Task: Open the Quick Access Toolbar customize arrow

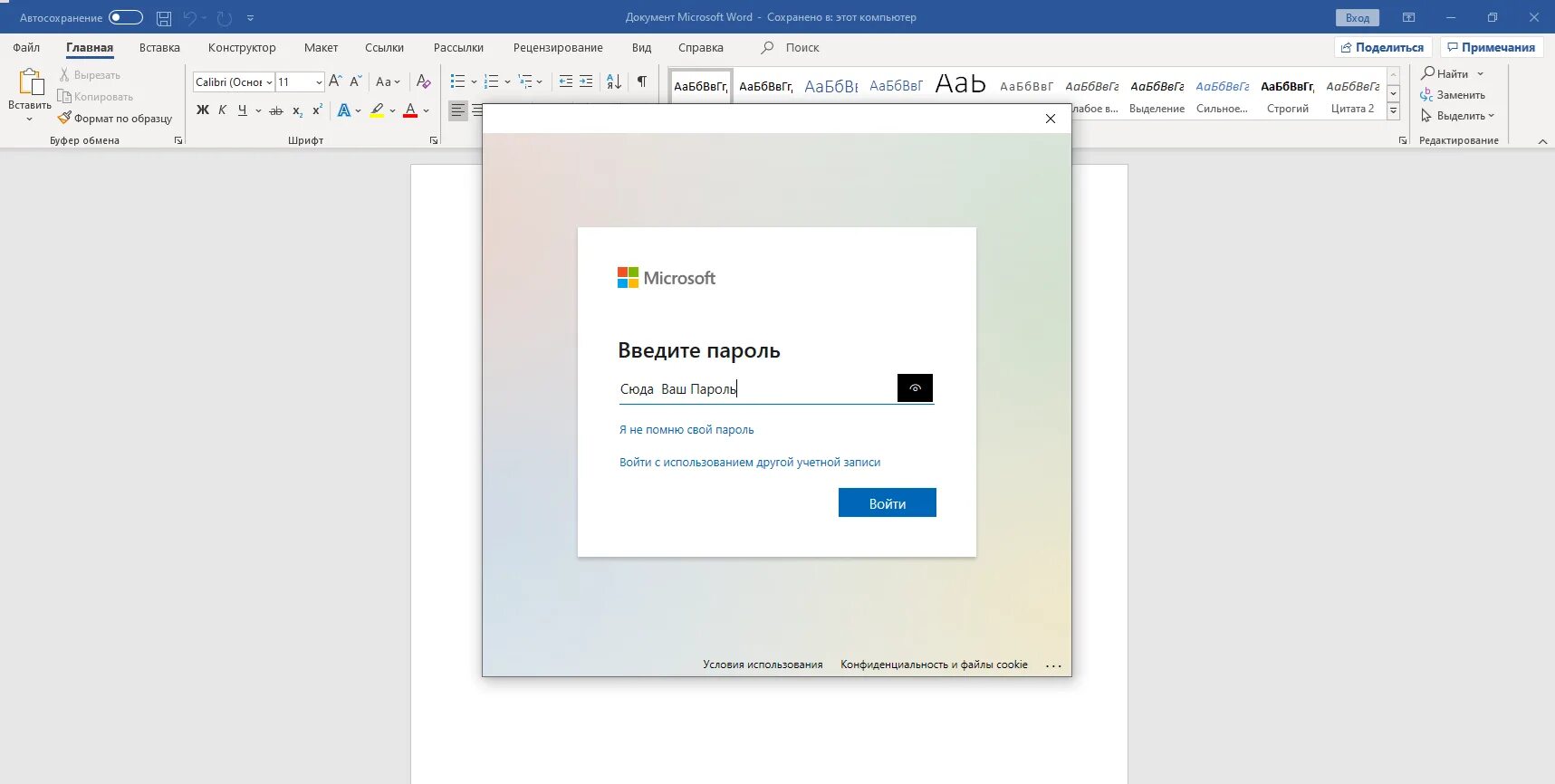Action: [x=251, y=18]
